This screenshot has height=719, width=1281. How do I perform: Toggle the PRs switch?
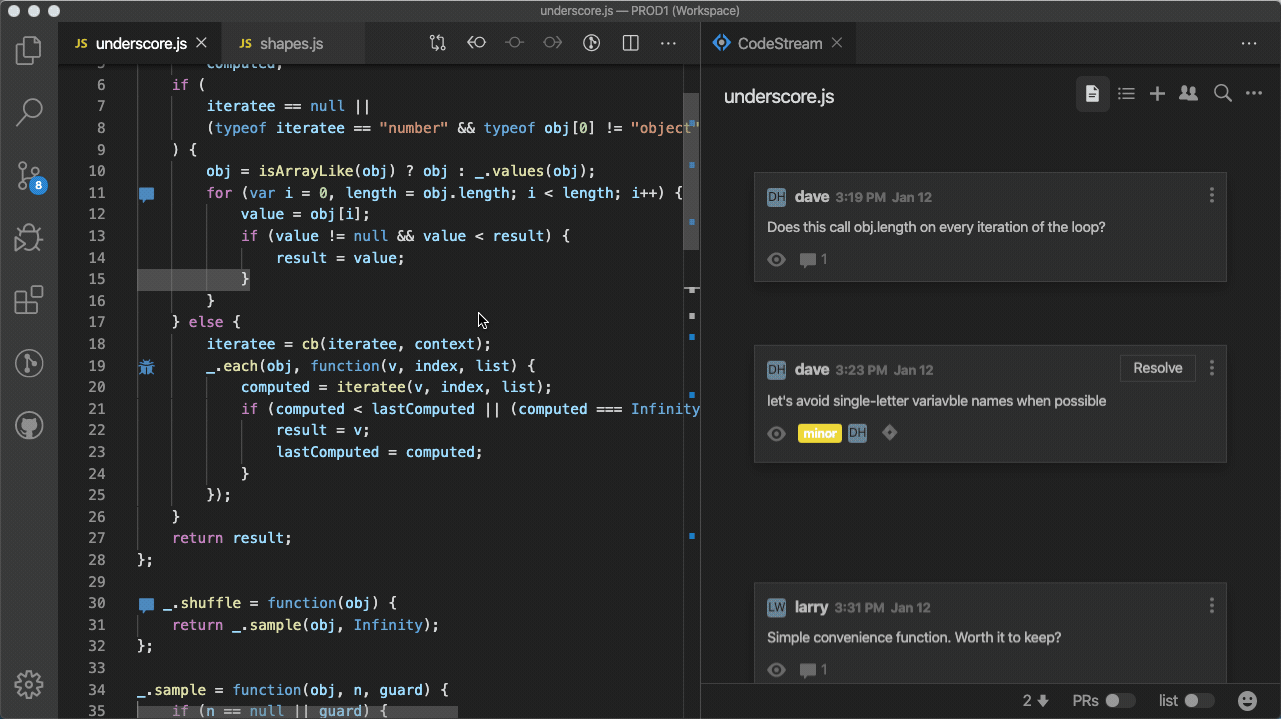(x=1119, y=701)
